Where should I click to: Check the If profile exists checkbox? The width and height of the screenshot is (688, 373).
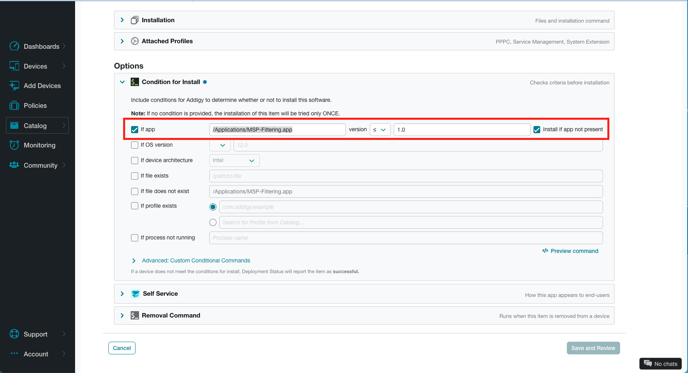click(135, 206)
